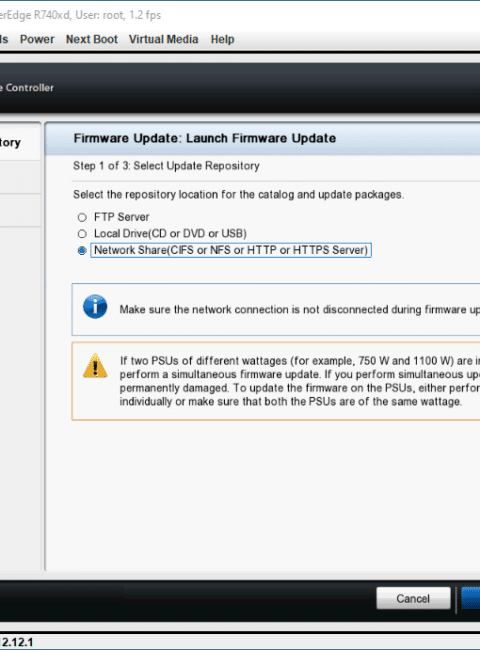This screenshot has width=480, height=650.
Task: Click the yellow warning triangle icon
Action: coord(95,366)
